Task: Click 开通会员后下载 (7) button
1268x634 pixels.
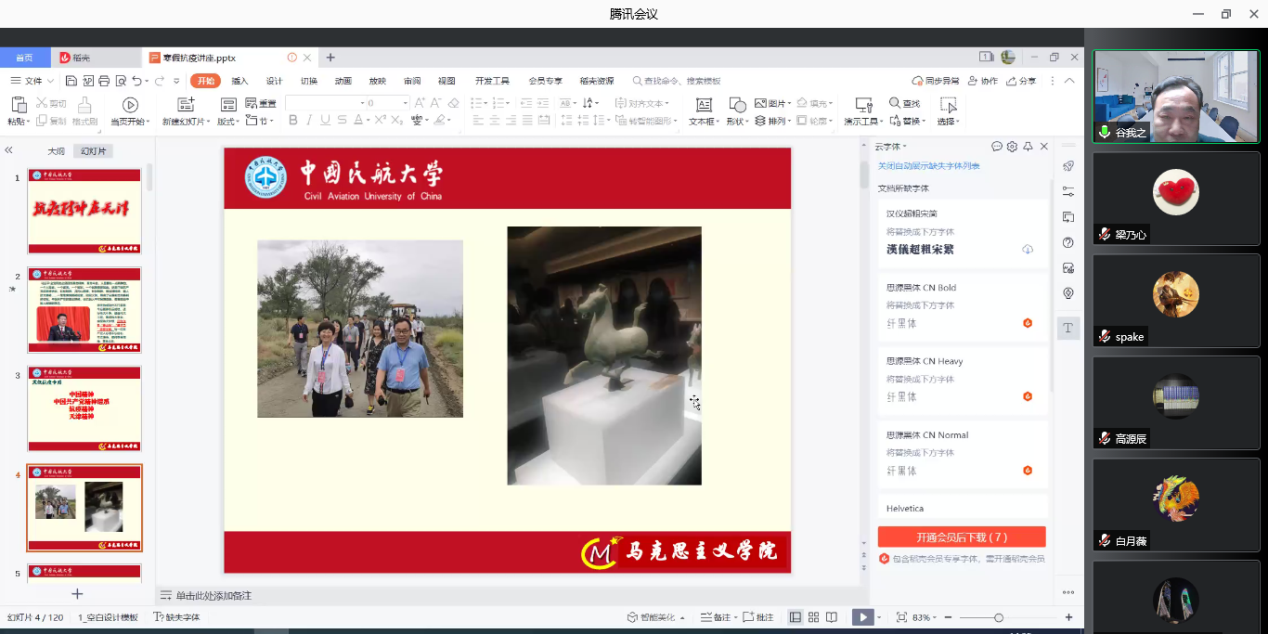Action: [961, 537]
